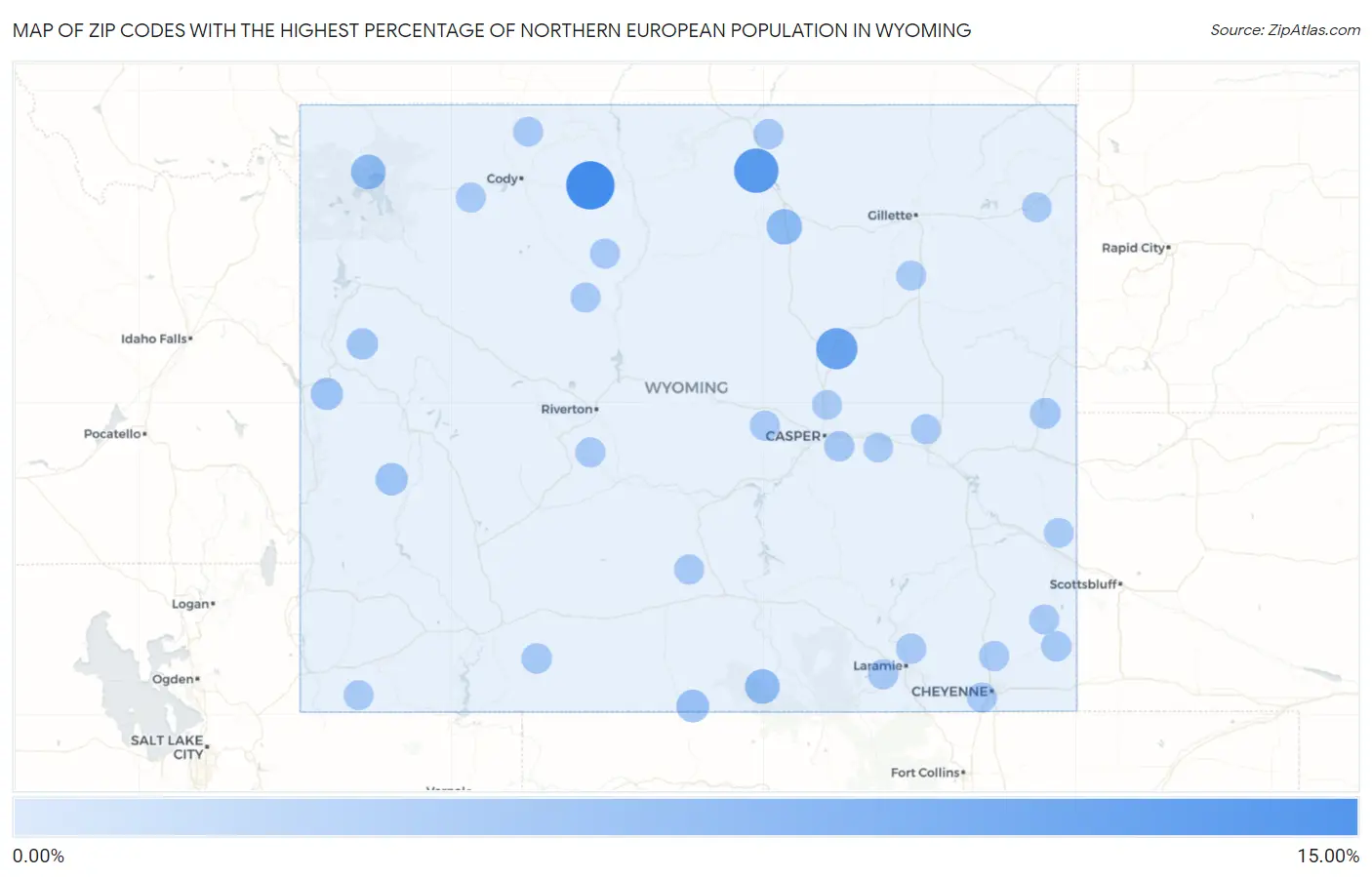Click the bubble southeast of Gillette
Screen dimensions: 1372x877
click(x=910, y=275)
